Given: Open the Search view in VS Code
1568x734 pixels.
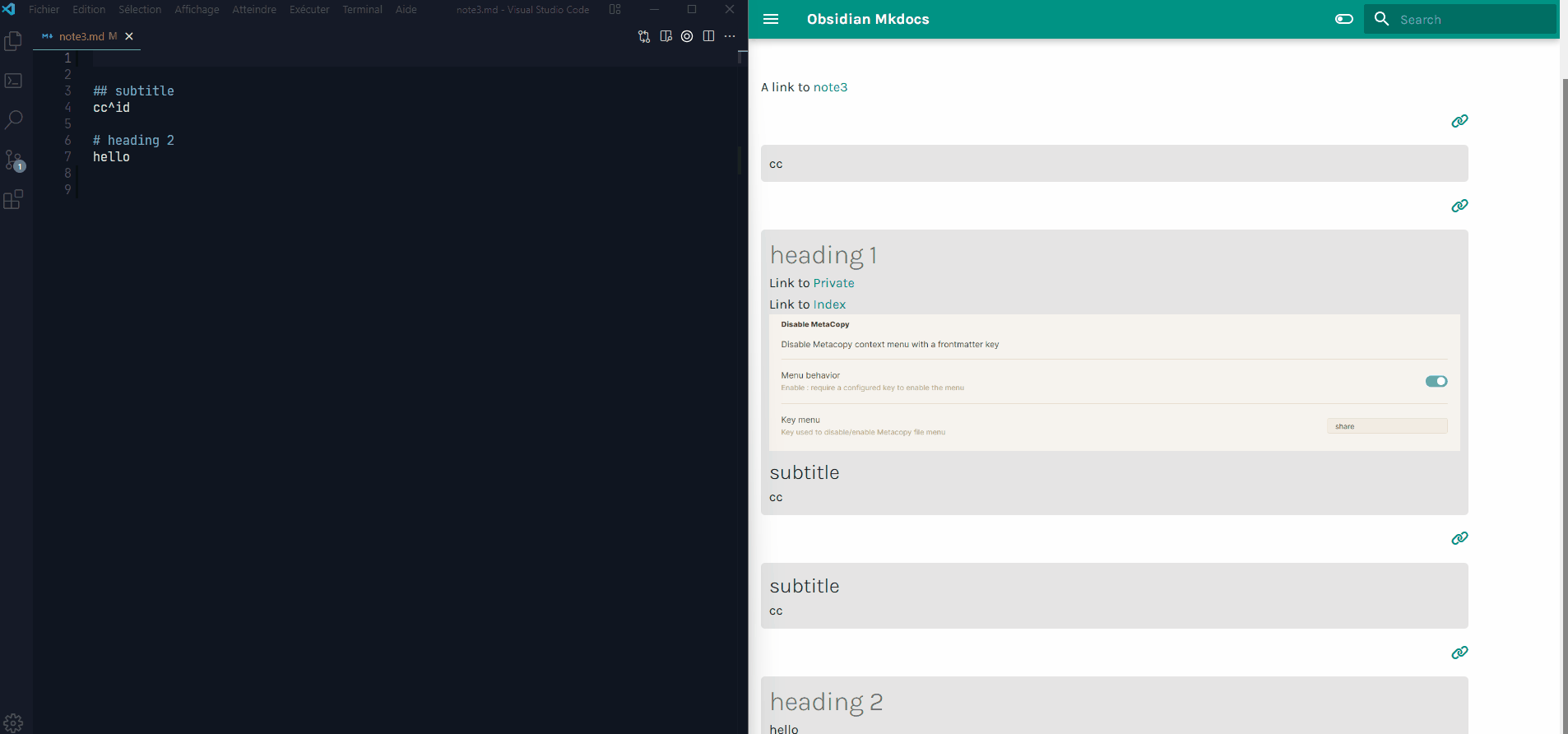Looking at the screenshot, I should point(13,120).
